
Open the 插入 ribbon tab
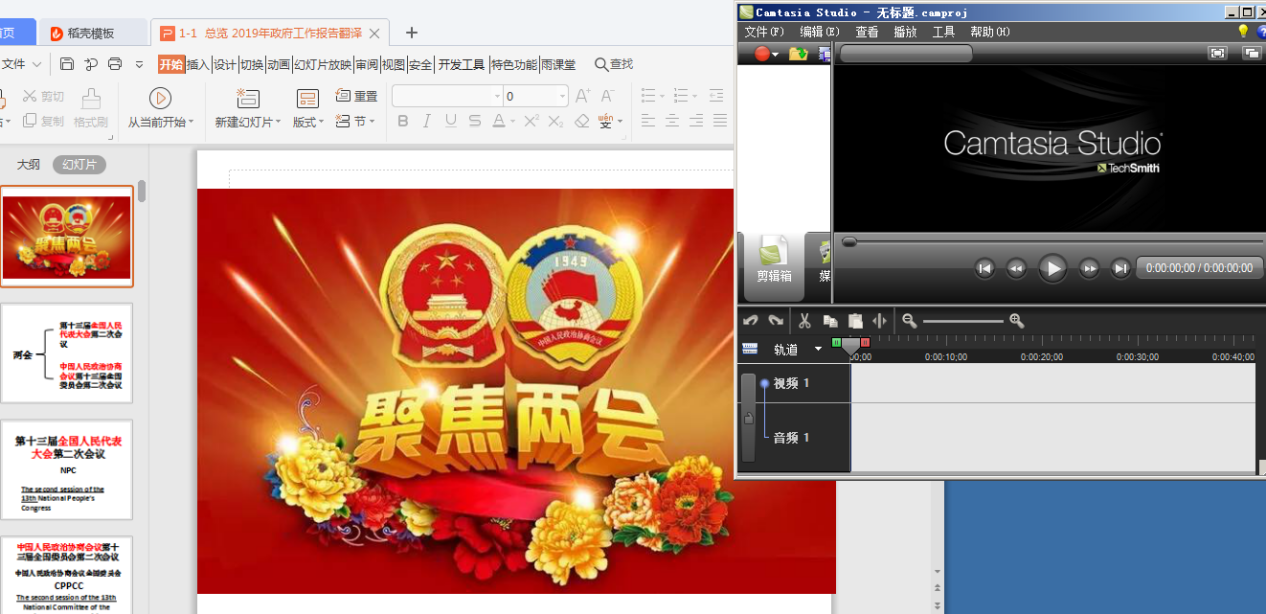click(x=198, y=64)
